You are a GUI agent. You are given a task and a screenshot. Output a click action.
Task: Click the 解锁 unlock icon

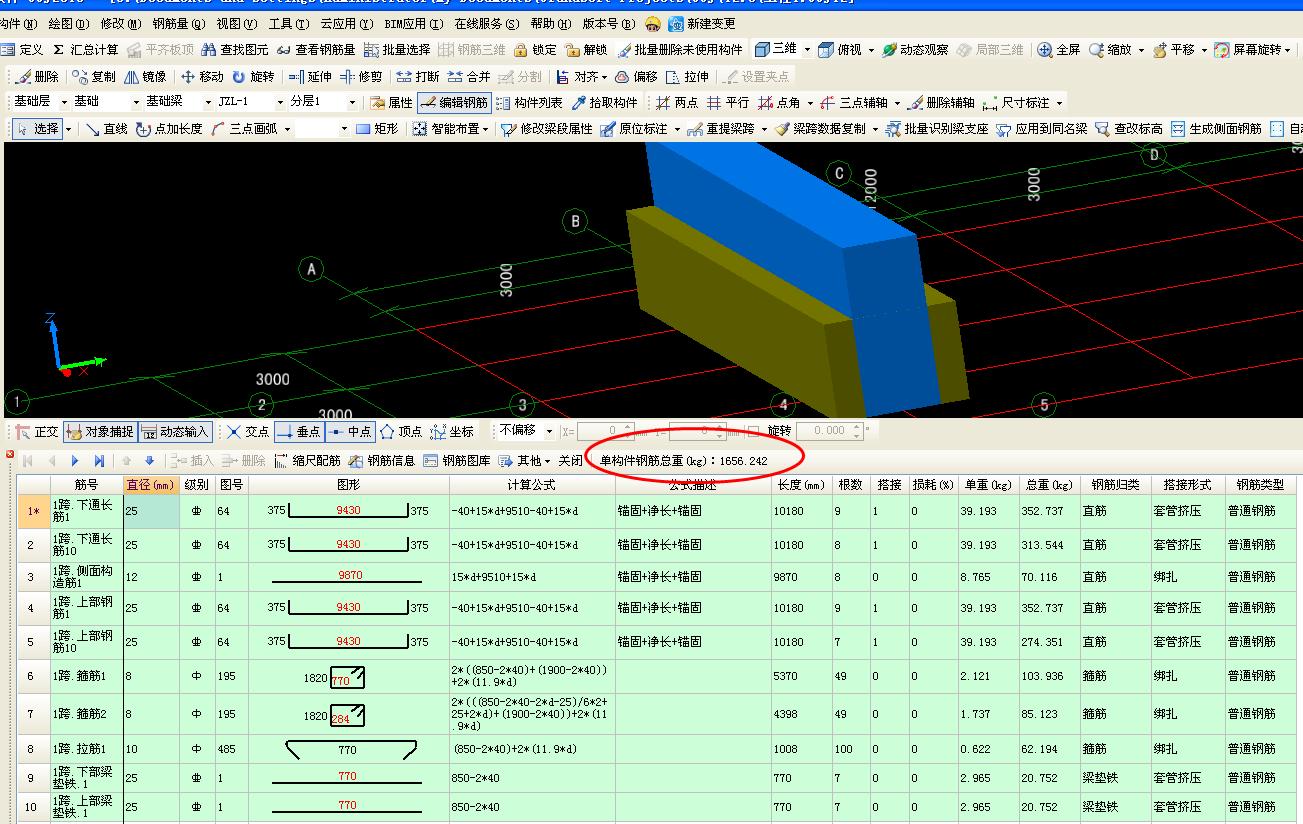click(586, 50)
